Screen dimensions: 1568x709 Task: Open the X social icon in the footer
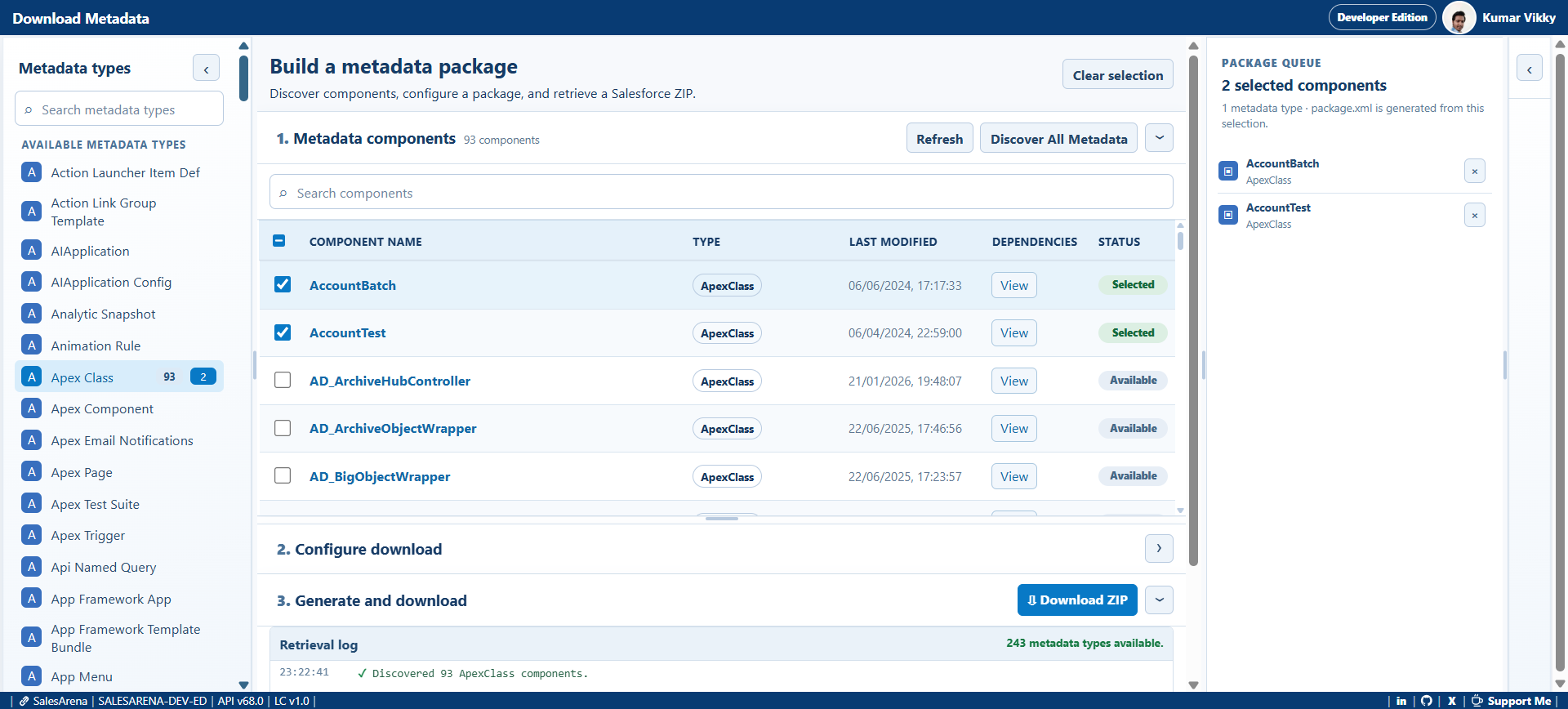tap(1452, 701)
